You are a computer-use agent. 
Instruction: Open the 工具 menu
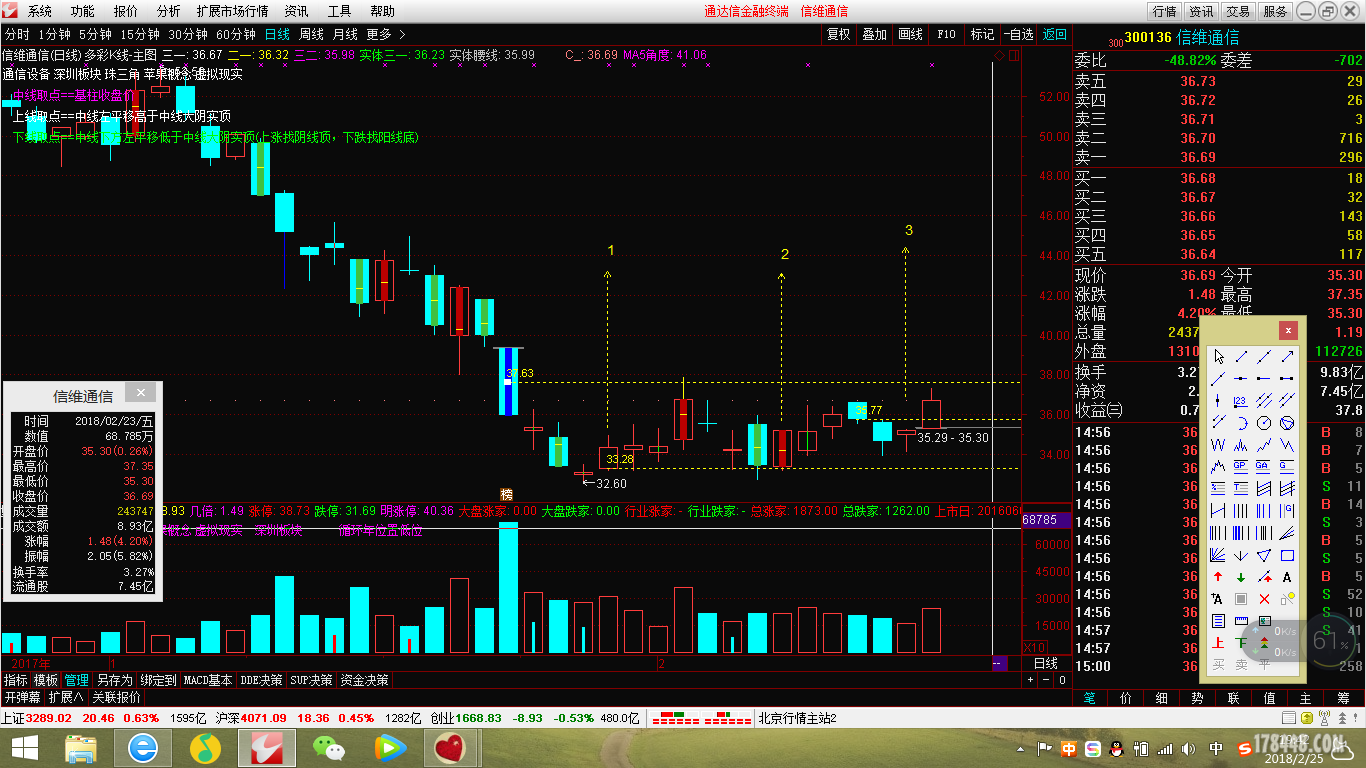340,11
